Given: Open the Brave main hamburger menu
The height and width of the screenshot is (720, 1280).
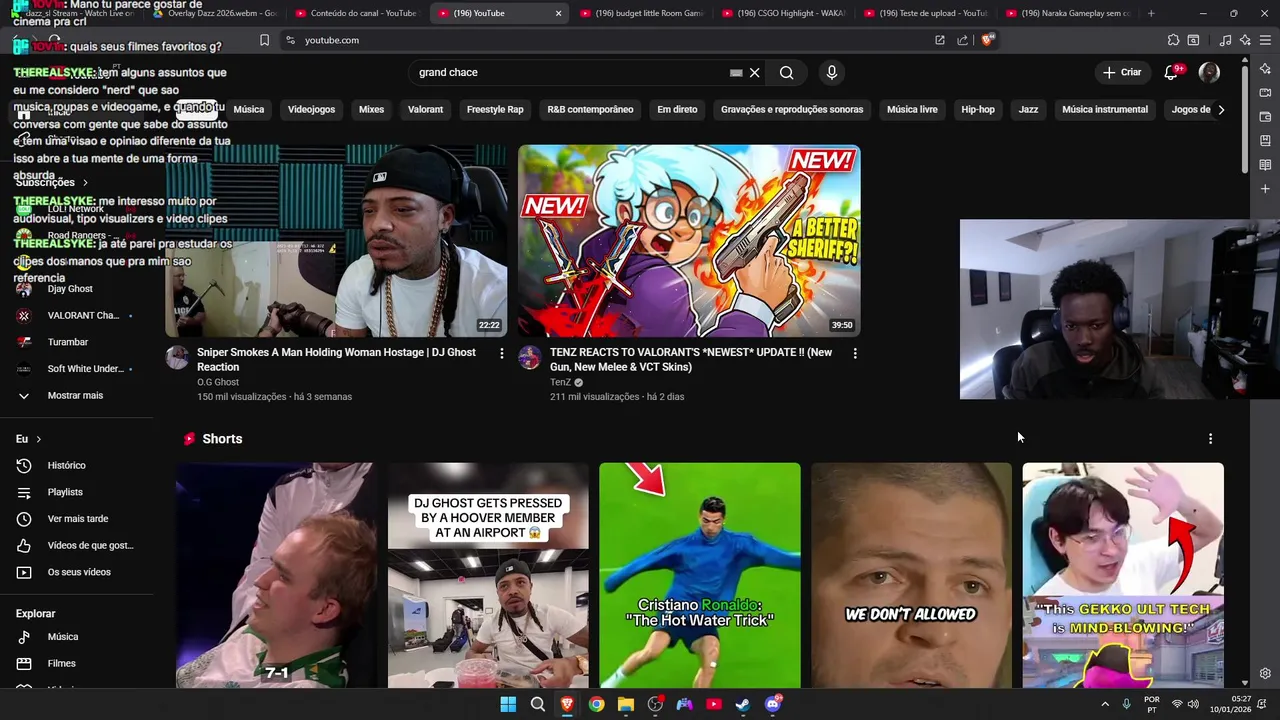Looking at the screenshot, I should point(1265,40).
